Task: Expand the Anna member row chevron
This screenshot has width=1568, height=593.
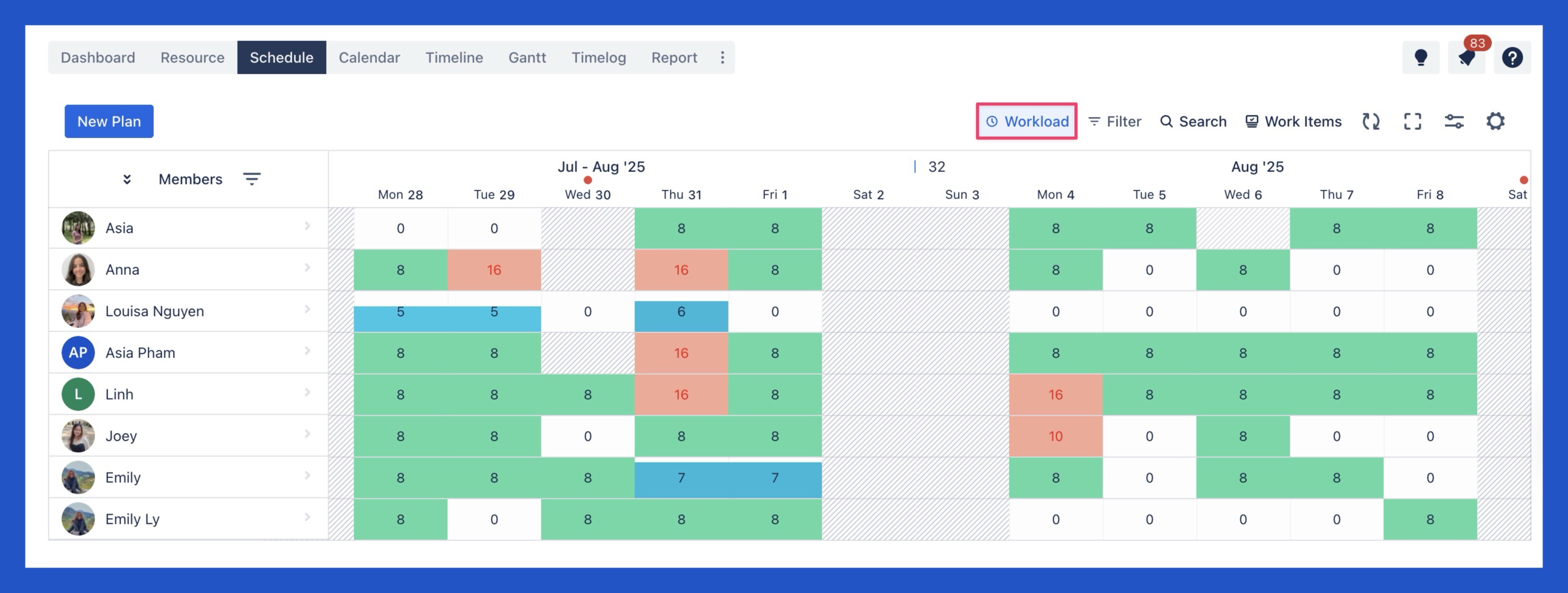Action: pos(307,268)
